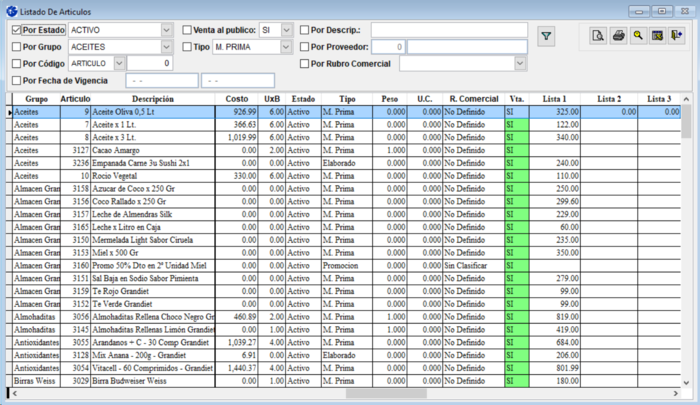Screen dimensions: 700x405
Task: Click the Proveedor number field
Action: click(x=388, y=47)
